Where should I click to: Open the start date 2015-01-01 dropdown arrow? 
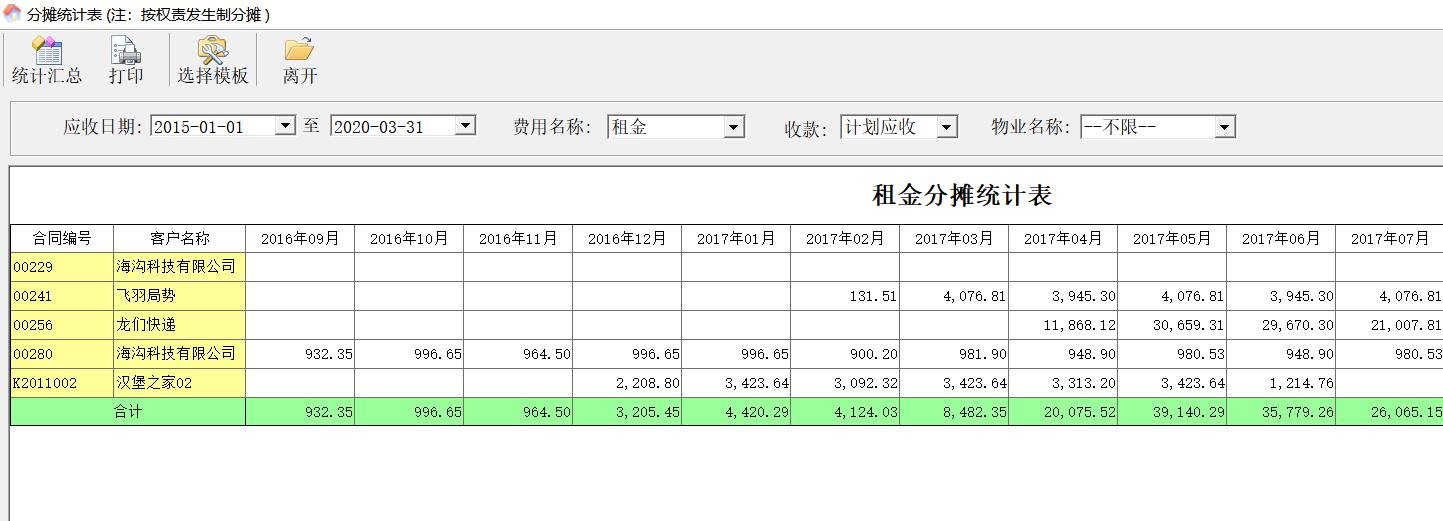(285, 126)
